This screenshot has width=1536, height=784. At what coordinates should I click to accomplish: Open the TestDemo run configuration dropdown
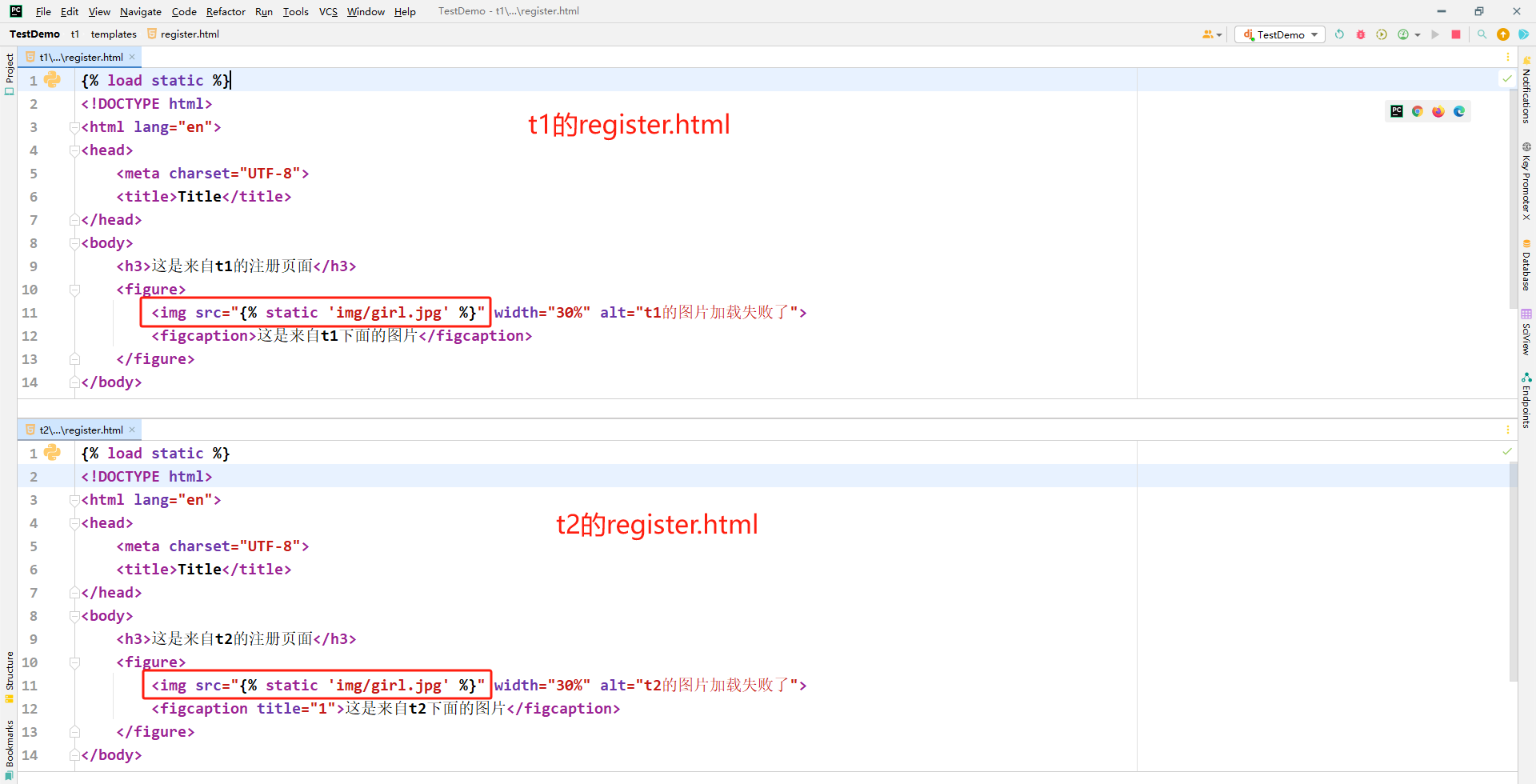(1280, 34)
